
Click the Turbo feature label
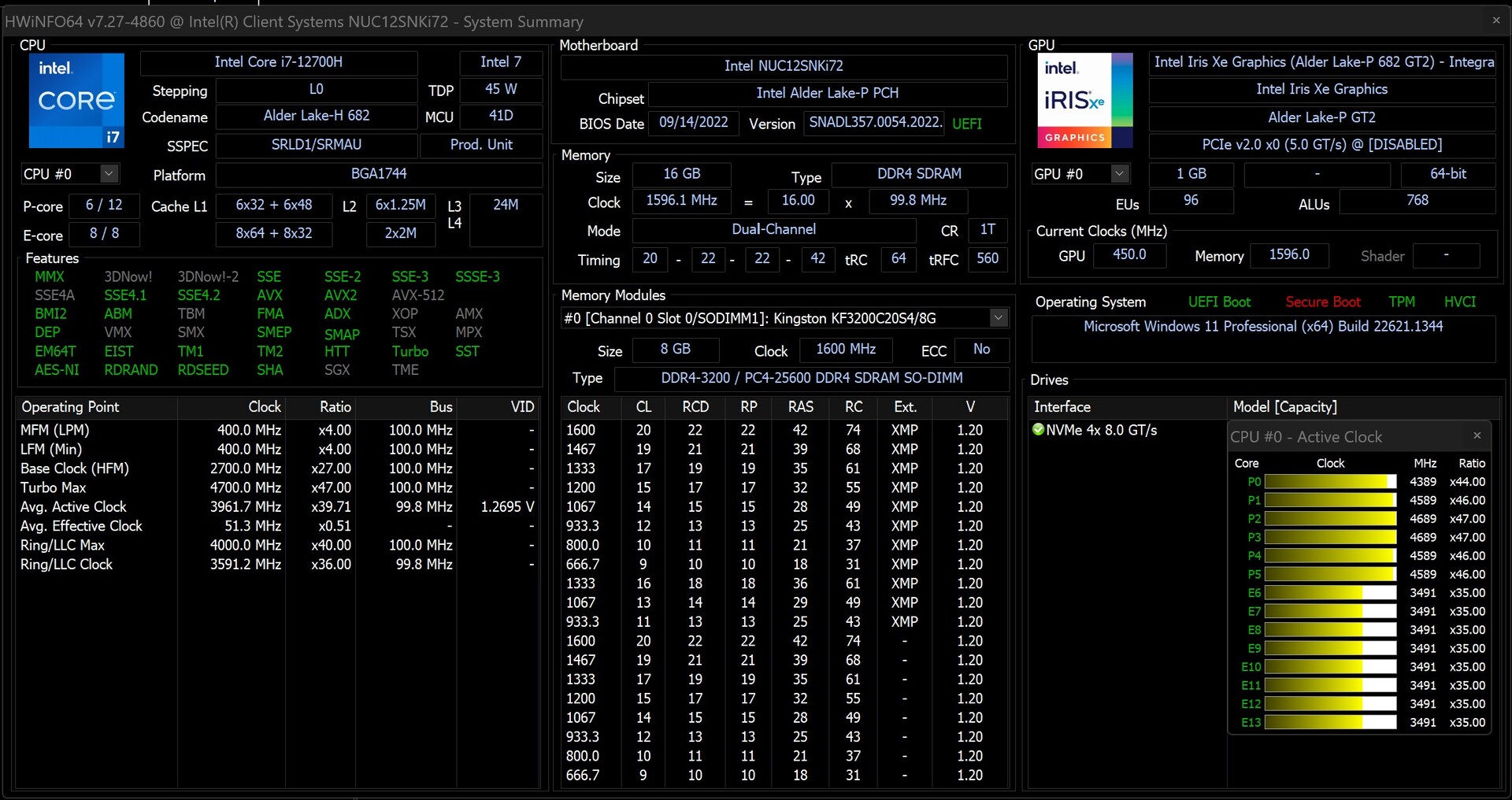(410, 351)
